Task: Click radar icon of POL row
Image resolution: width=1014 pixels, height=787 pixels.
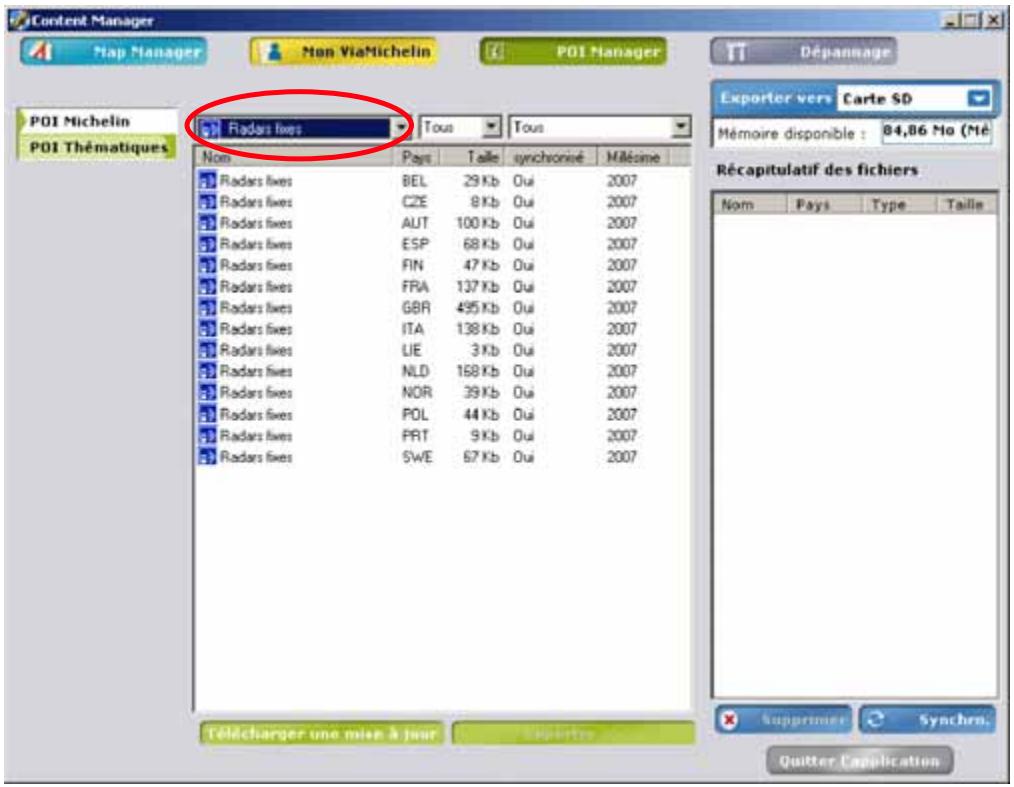Action: [208, 414]
